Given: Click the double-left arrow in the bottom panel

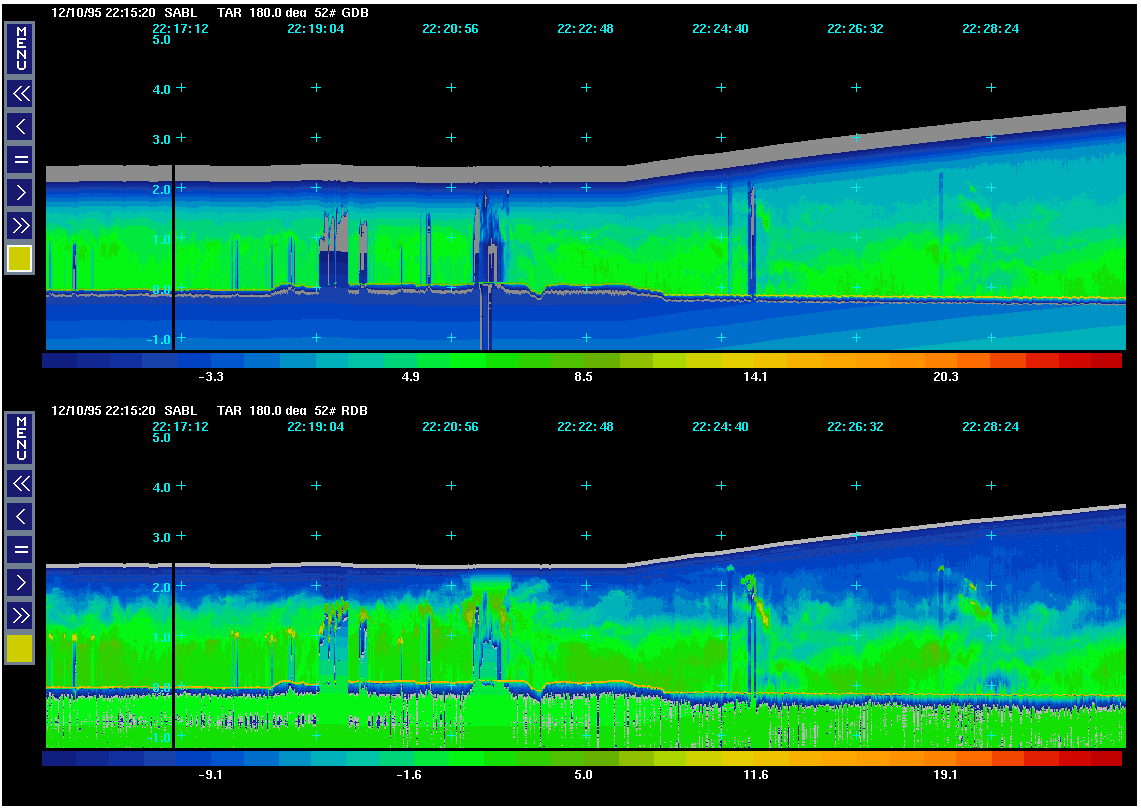Looking at the screenshot, I should coord(20,484).
